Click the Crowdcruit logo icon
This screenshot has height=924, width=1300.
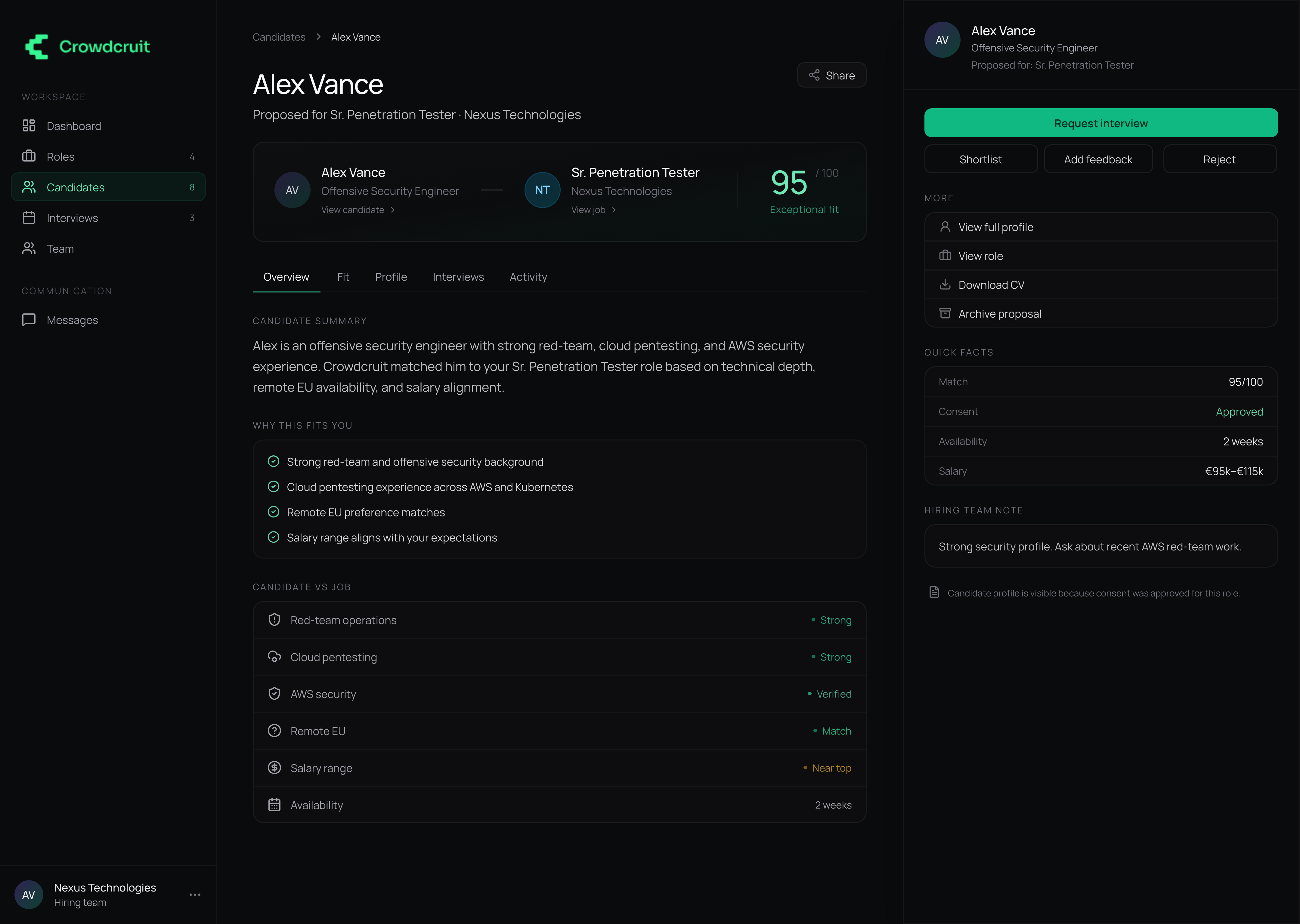tap(37, 47)
